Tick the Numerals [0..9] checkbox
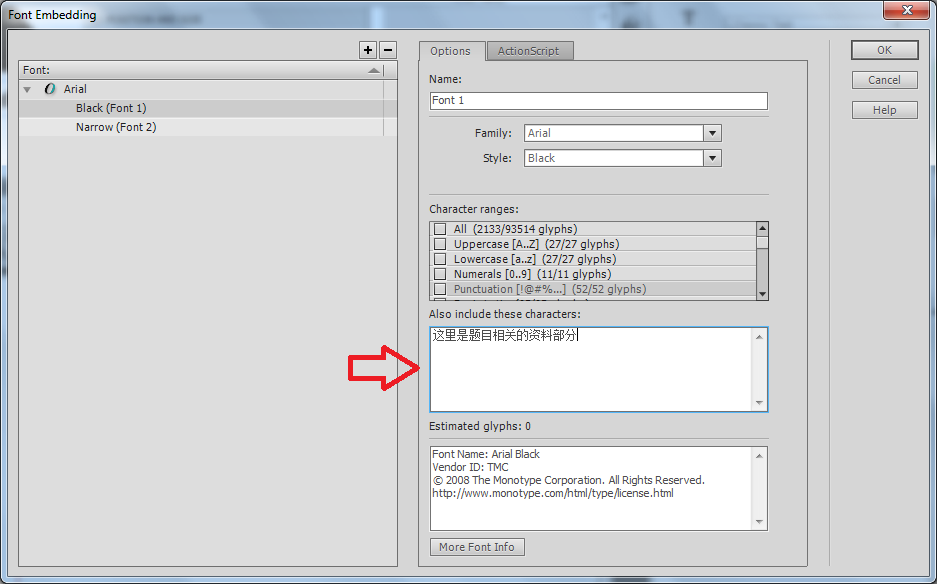 pos(440,274)
